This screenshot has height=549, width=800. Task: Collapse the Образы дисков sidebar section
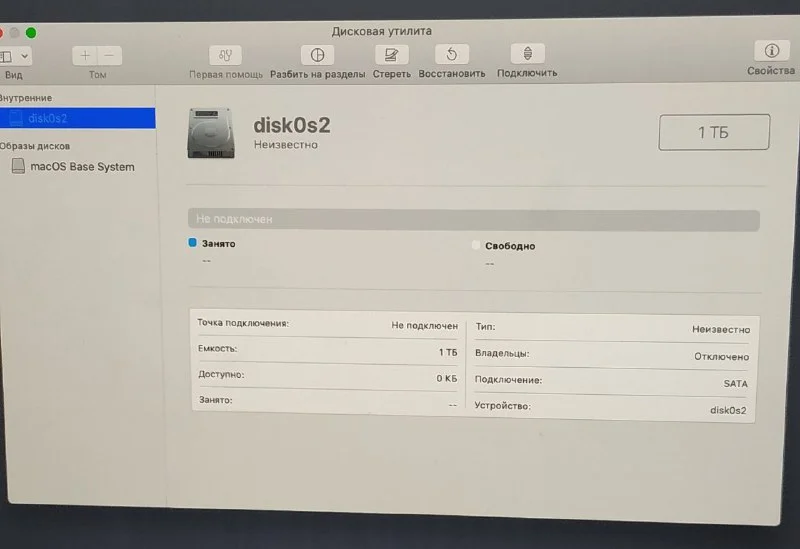point(34,146)
